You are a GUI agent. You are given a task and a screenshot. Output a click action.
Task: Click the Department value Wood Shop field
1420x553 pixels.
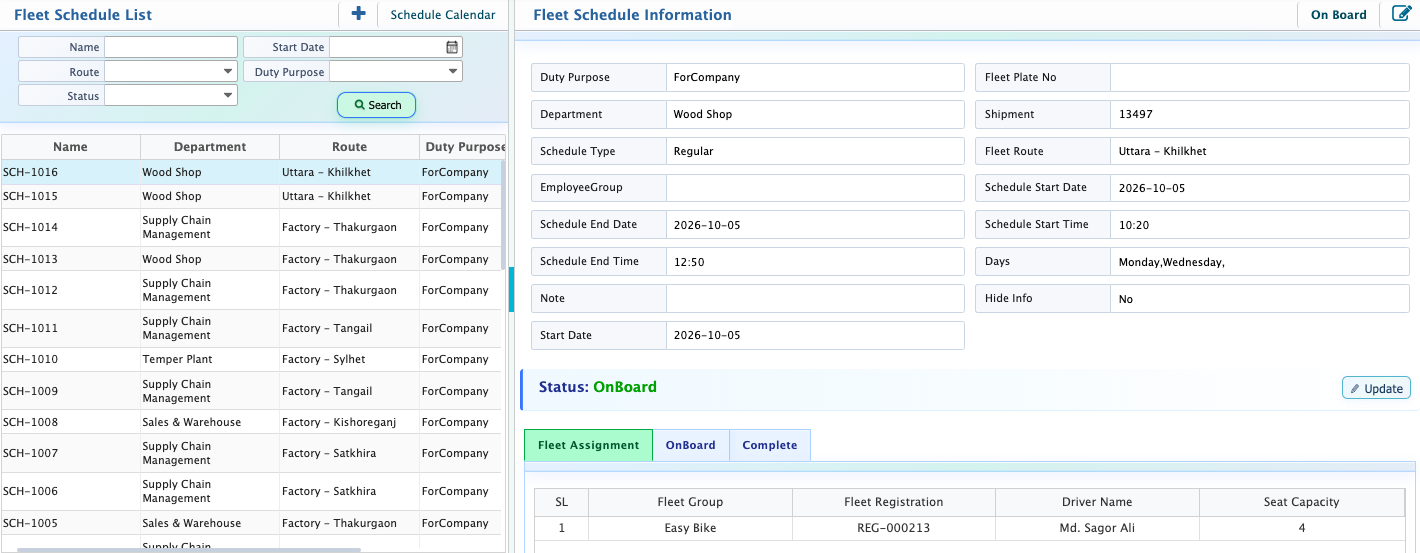click(x=815, y=114)
